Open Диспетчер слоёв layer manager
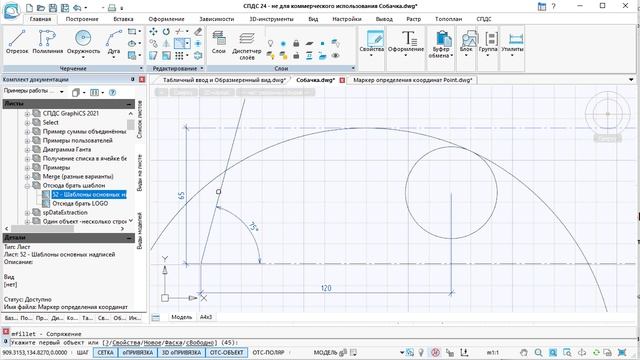The width and height of the screenshot is (640, 360). (247, 45)
